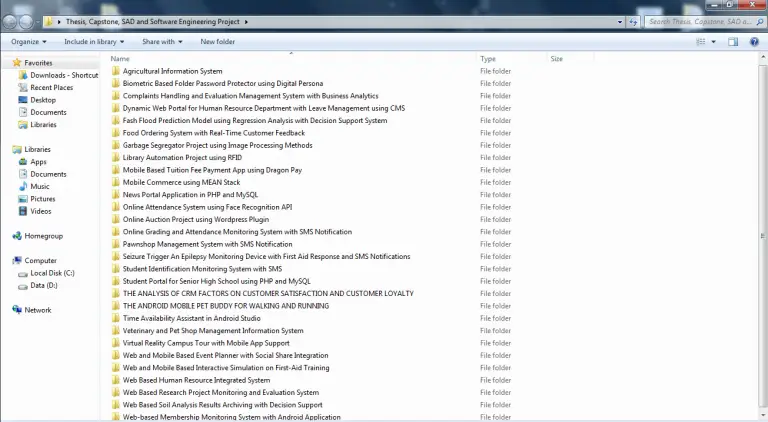Click the New folder button
Viewport: 768px width, 422px height.
217,42
